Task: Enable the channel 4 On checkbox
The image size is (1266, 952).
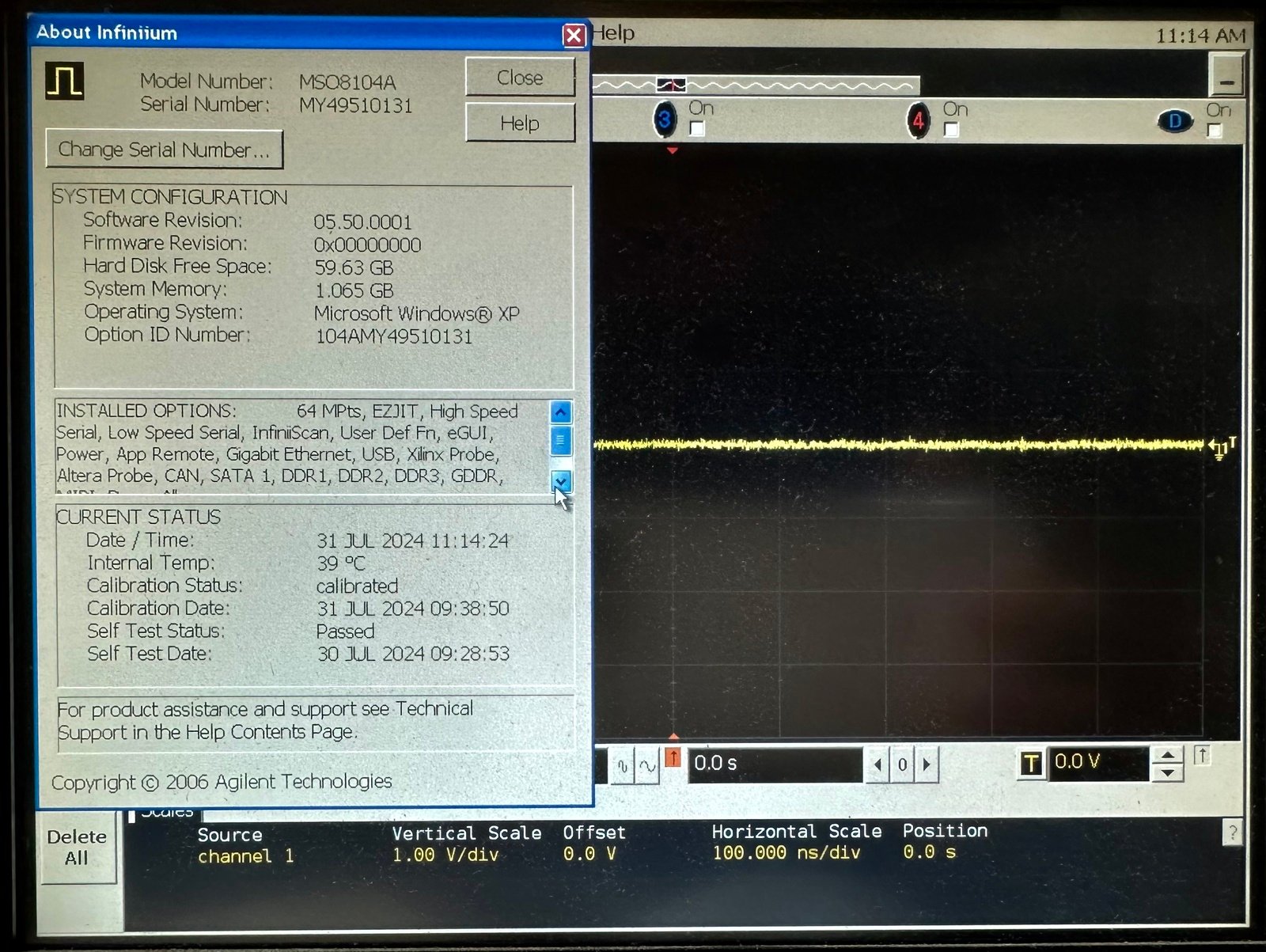Action: pos(951,129)
